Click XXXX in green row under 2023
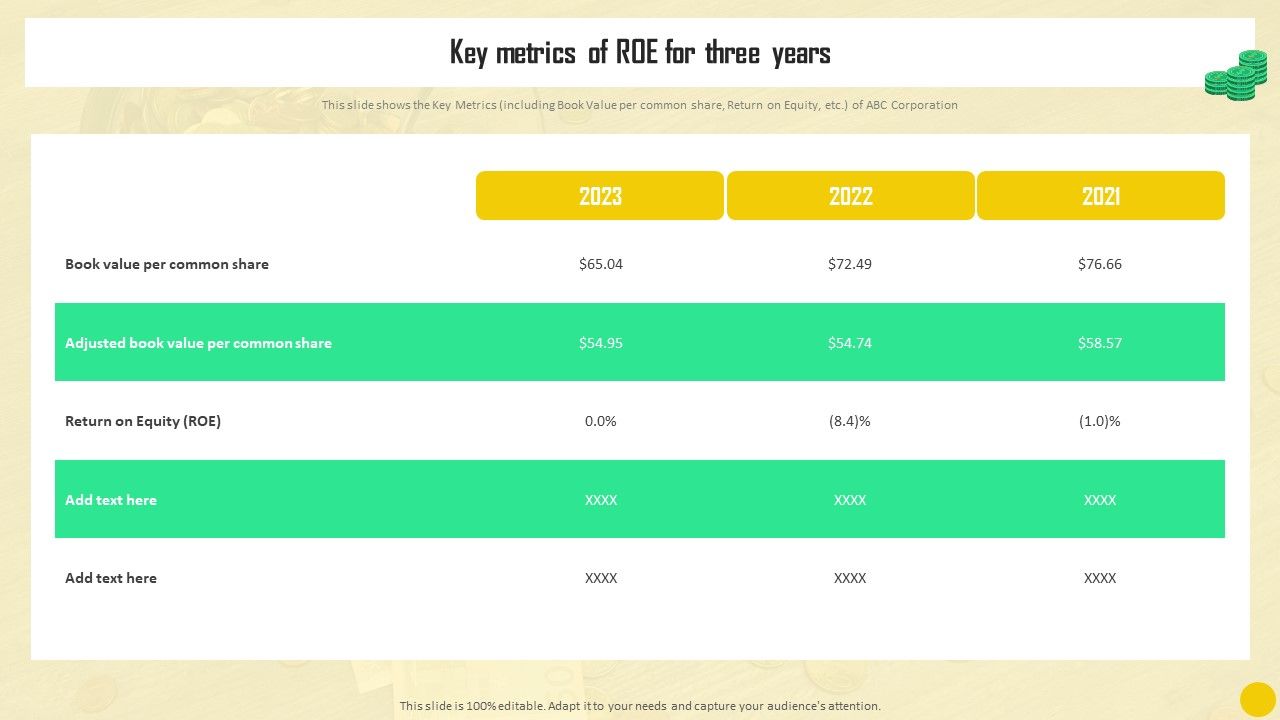 coord(601,500)
